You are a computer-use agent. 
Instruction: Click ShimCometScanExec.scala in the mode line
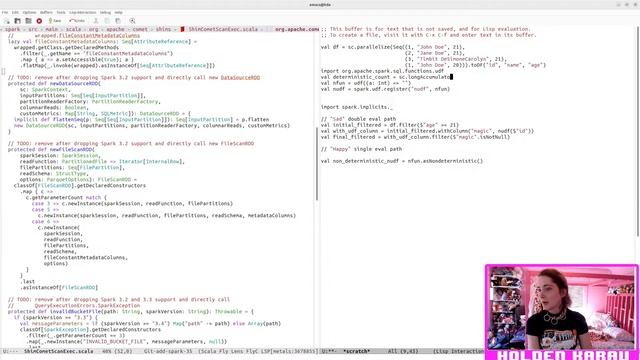pyautogui.click(x=58, y=351)
